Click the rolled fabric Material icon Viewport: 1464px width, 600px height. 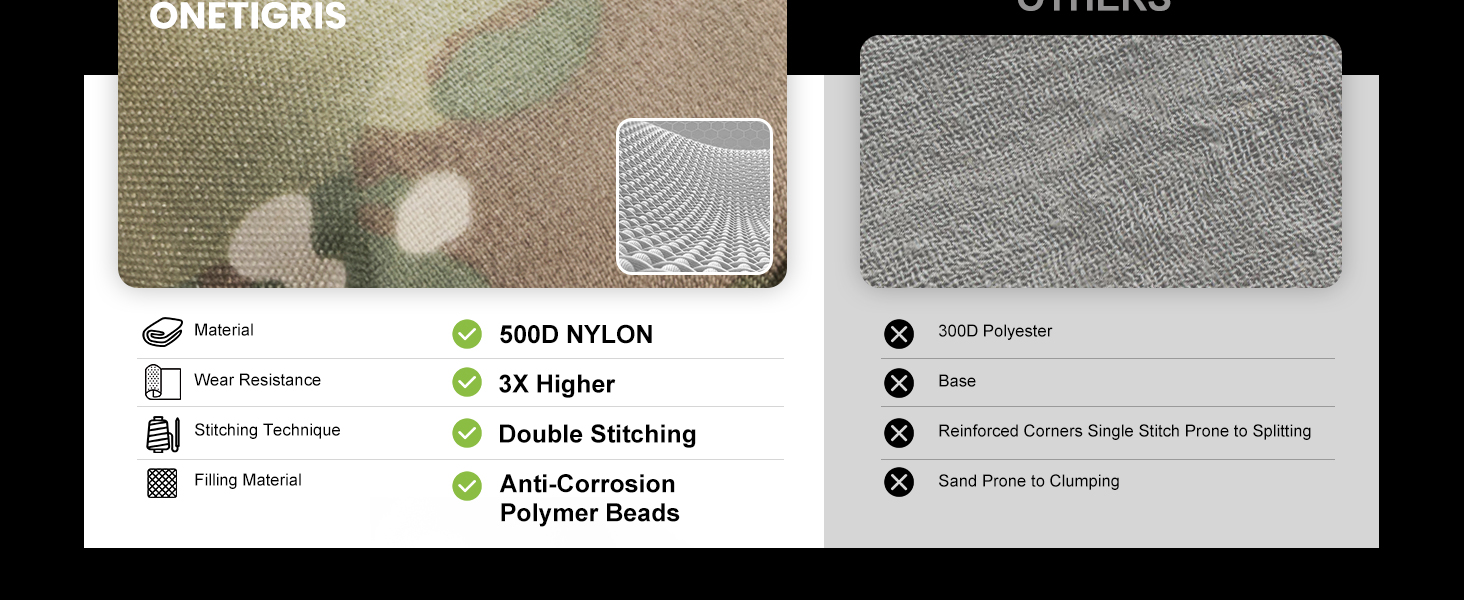click(x=162, y=332)
